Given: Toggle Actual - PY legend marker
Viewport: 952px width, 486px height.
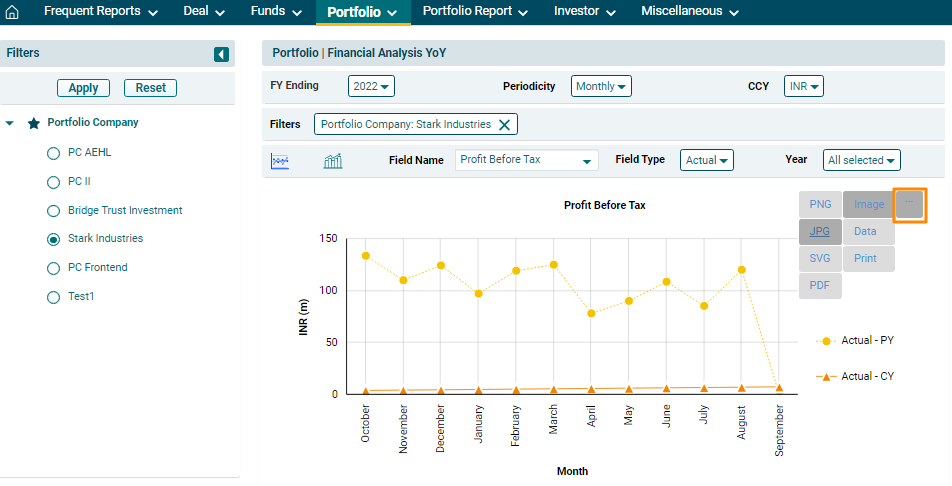Looking at the screenshot, I should tap(826, 341).
